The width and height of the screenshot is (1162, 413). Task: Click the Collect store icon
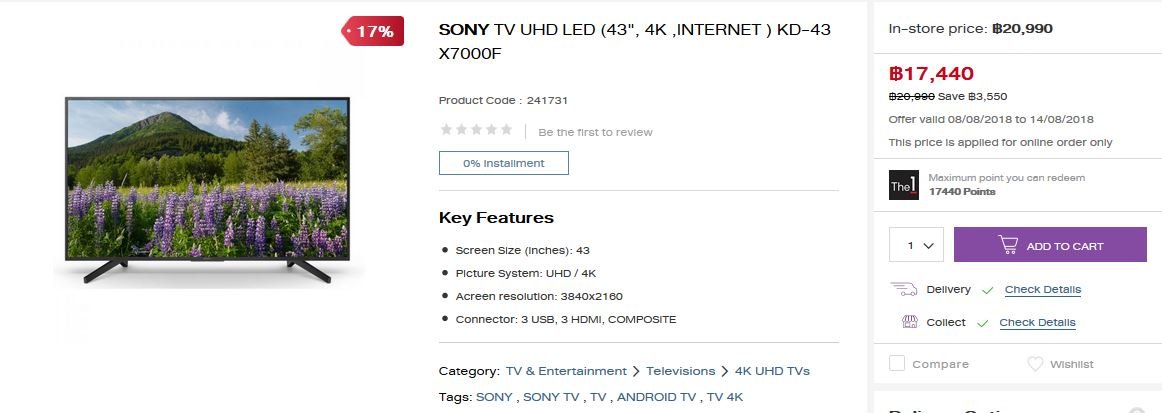click(909, 322)
